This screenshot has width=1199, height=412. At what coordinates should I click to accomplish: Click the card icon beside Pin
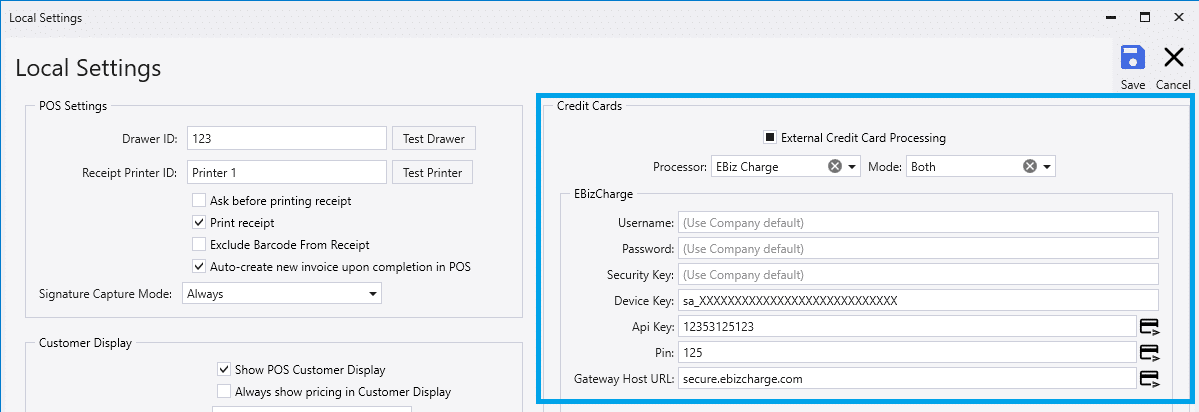click(x=1149, y=352)
